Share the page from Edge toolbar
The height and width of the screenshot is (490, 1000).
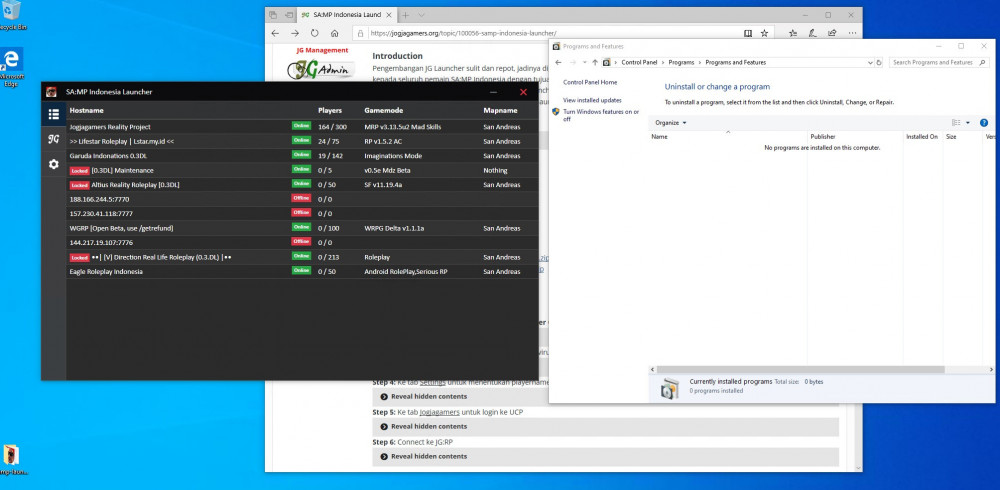[x=832, y=33]
